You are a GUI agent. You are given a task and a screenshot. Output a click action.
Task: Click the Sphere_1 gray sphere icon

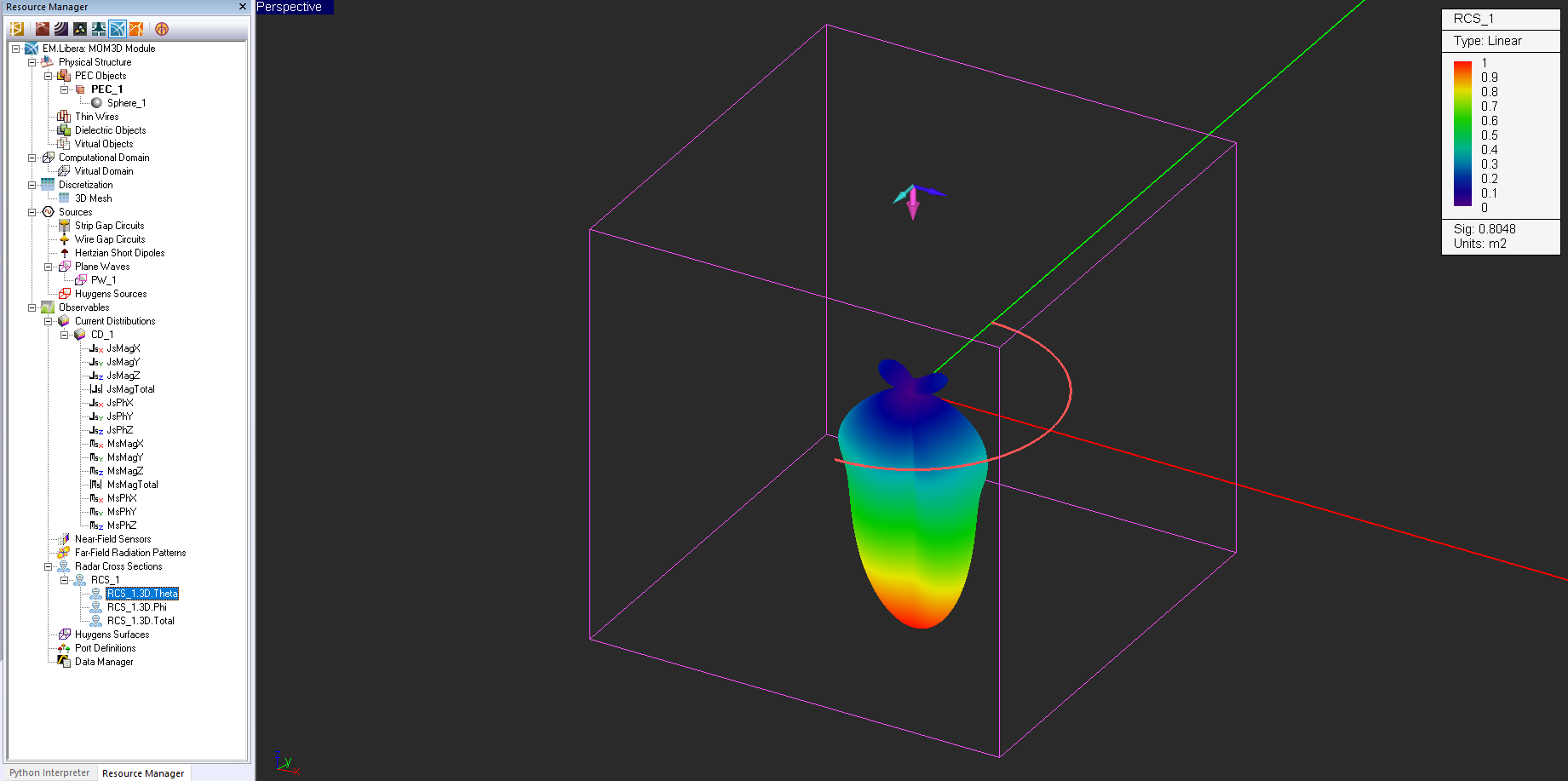(96, 103)
